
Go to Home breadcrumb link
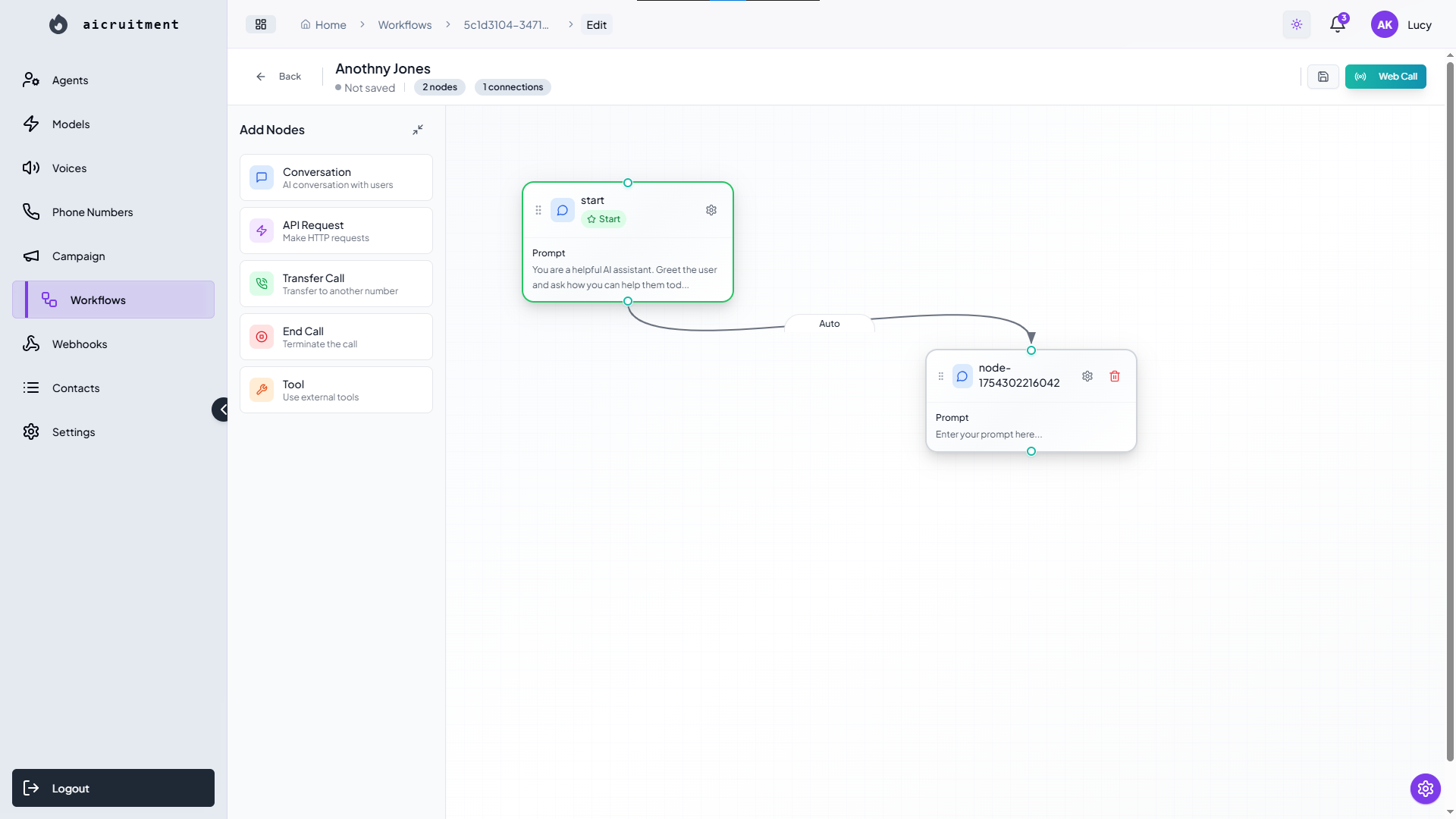(324, 25)
